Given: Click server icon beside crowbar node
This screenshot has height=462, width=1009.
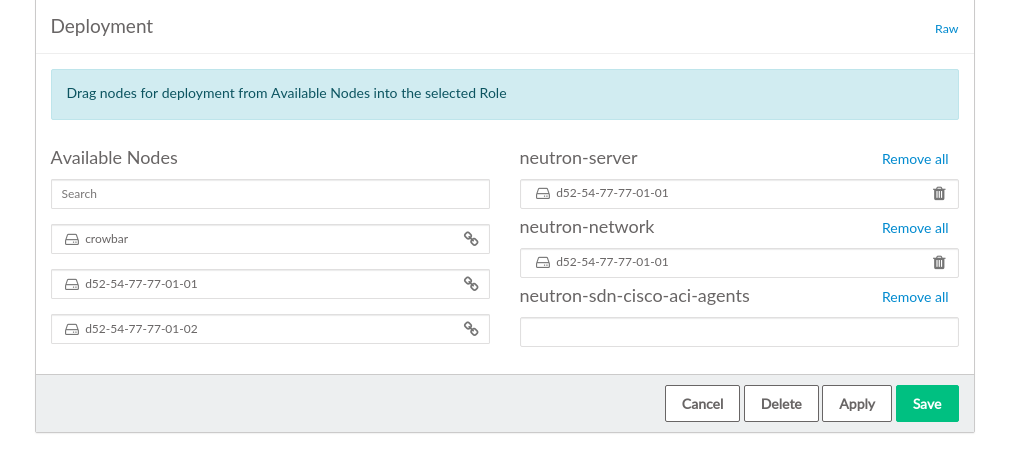Looking at the screenshot, I should click(72, 240).
